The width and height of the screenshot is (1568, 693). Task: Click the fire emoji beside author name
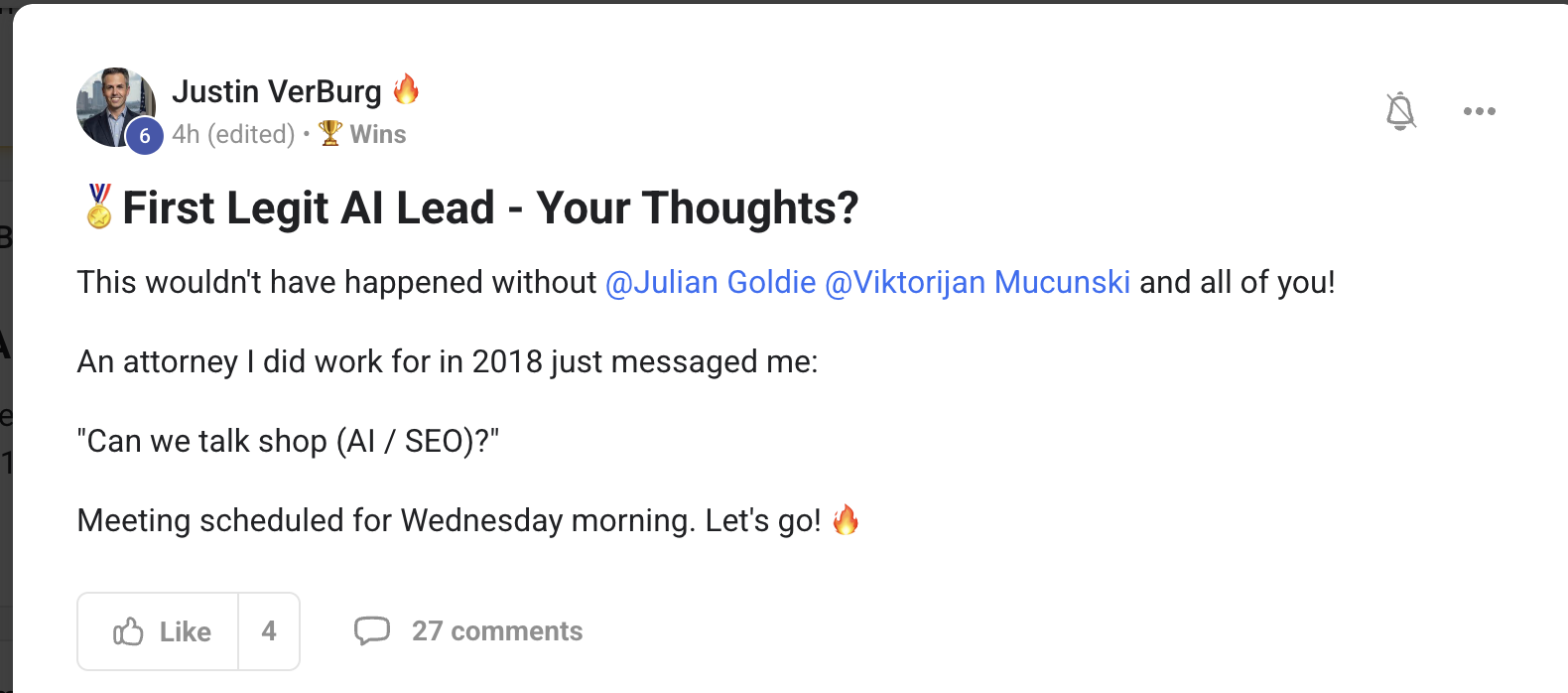point(406,89)
